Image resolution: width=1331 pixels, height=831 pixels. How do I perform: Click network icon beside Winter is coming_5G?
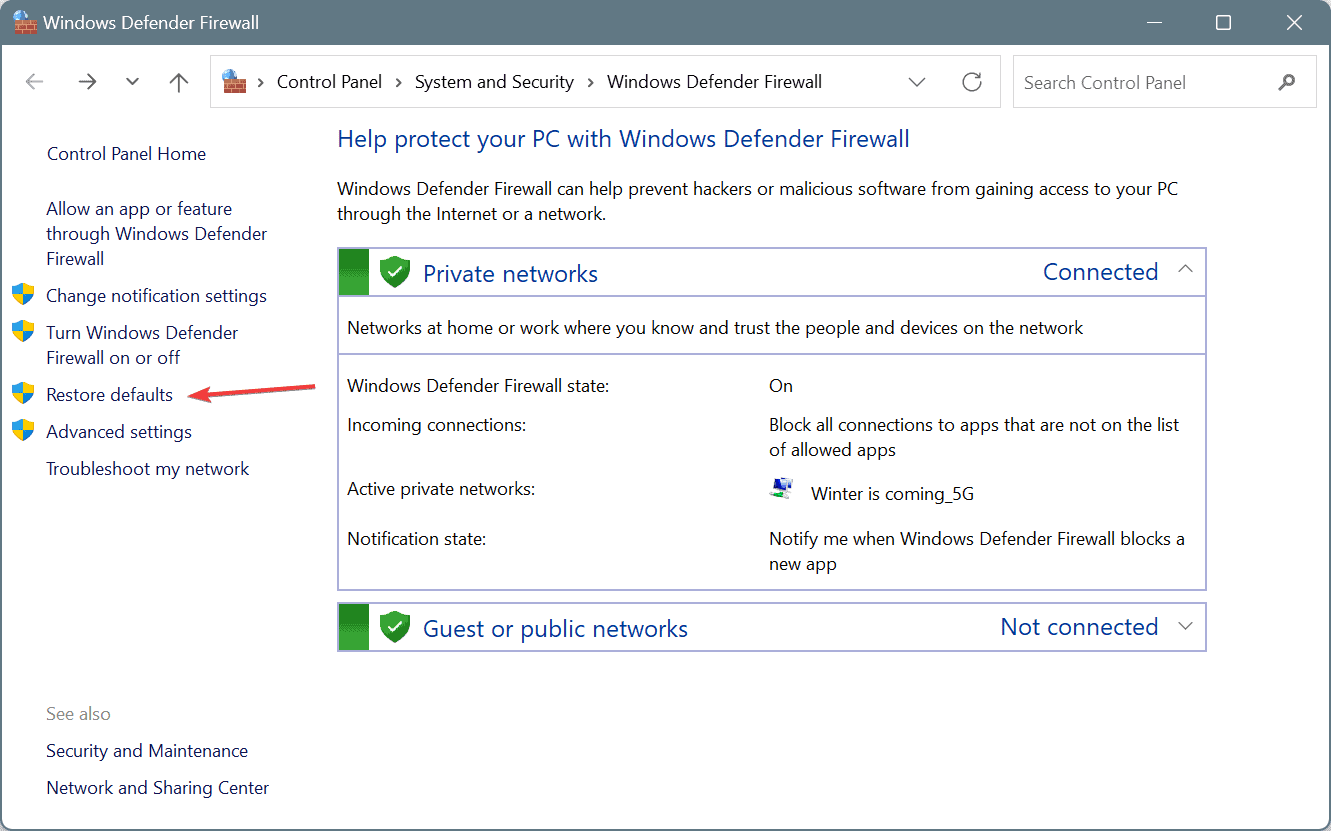coord(782,489)
